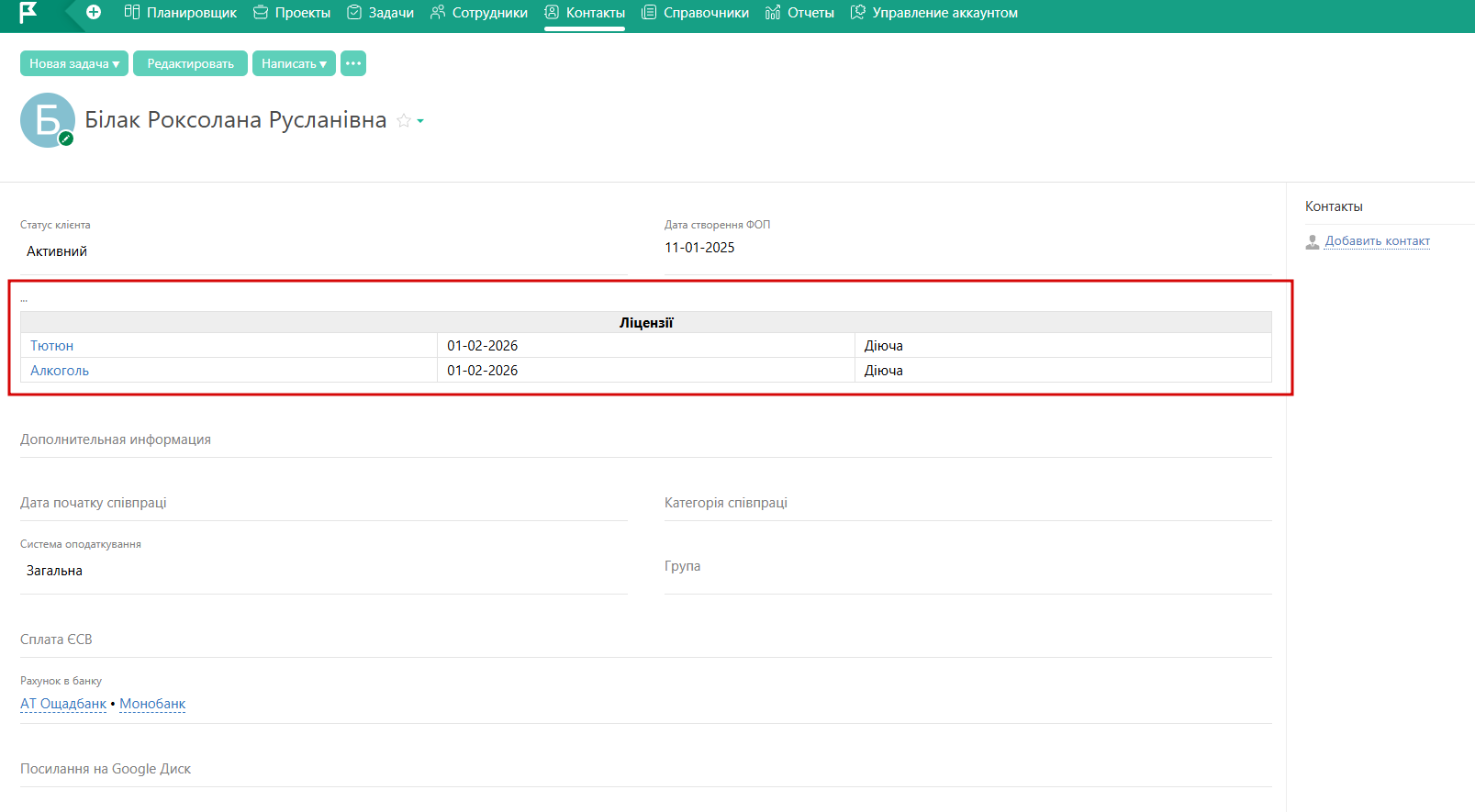Viewport: 1475px width, 812px height.
Task: Click the Добавить контакт link
Action: point(1378,241)
